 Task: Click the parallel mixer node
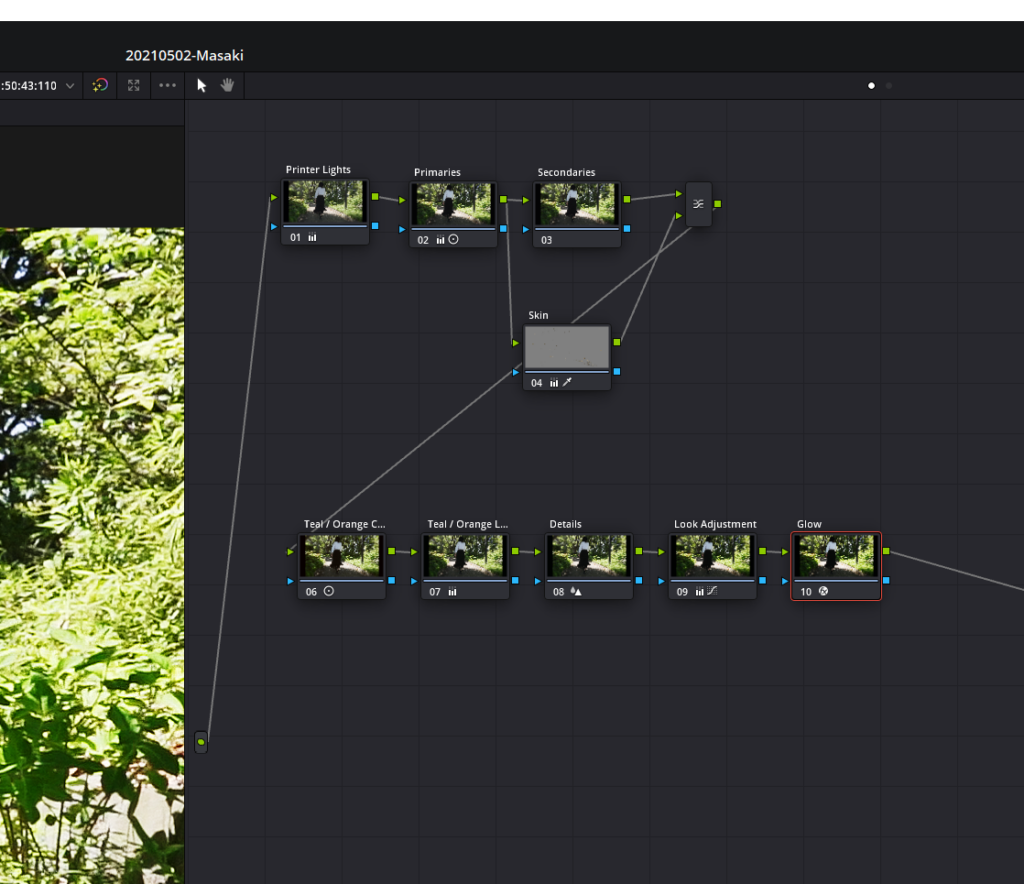click(698, 204)
